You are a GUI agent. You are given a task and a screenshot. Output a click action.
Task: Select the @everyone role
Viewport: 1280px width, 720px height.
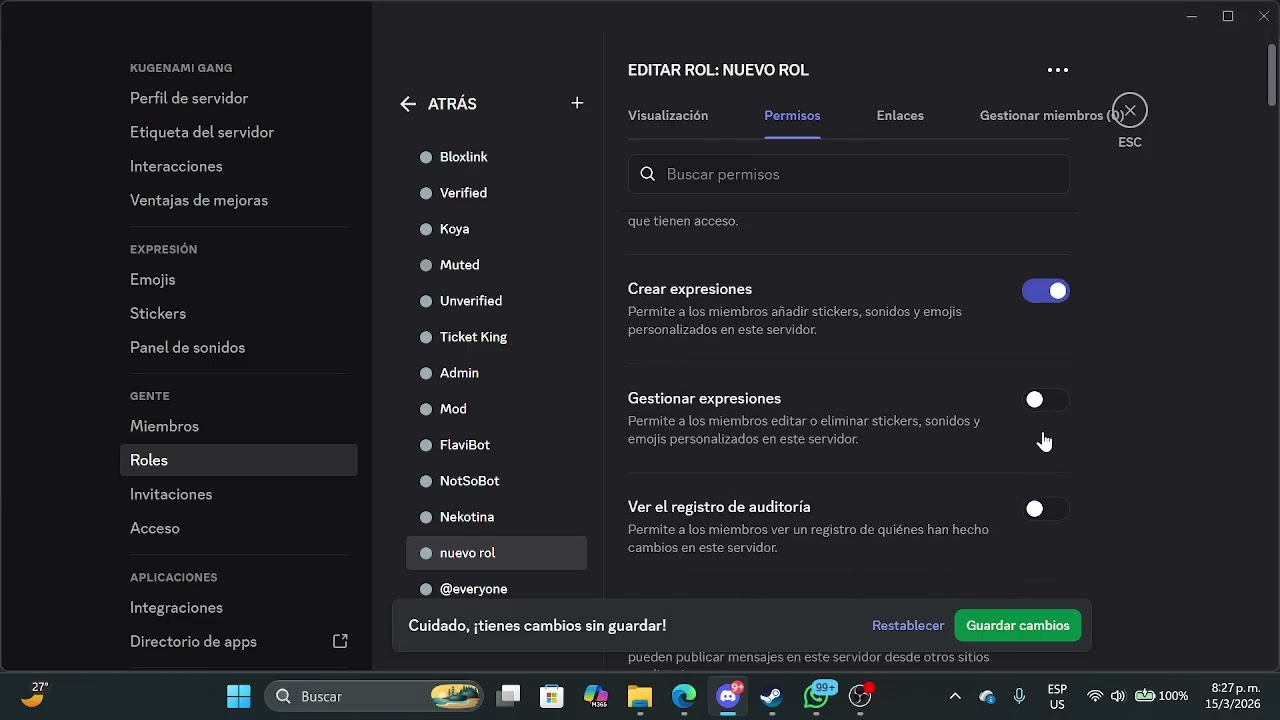[x=496, y=589]
